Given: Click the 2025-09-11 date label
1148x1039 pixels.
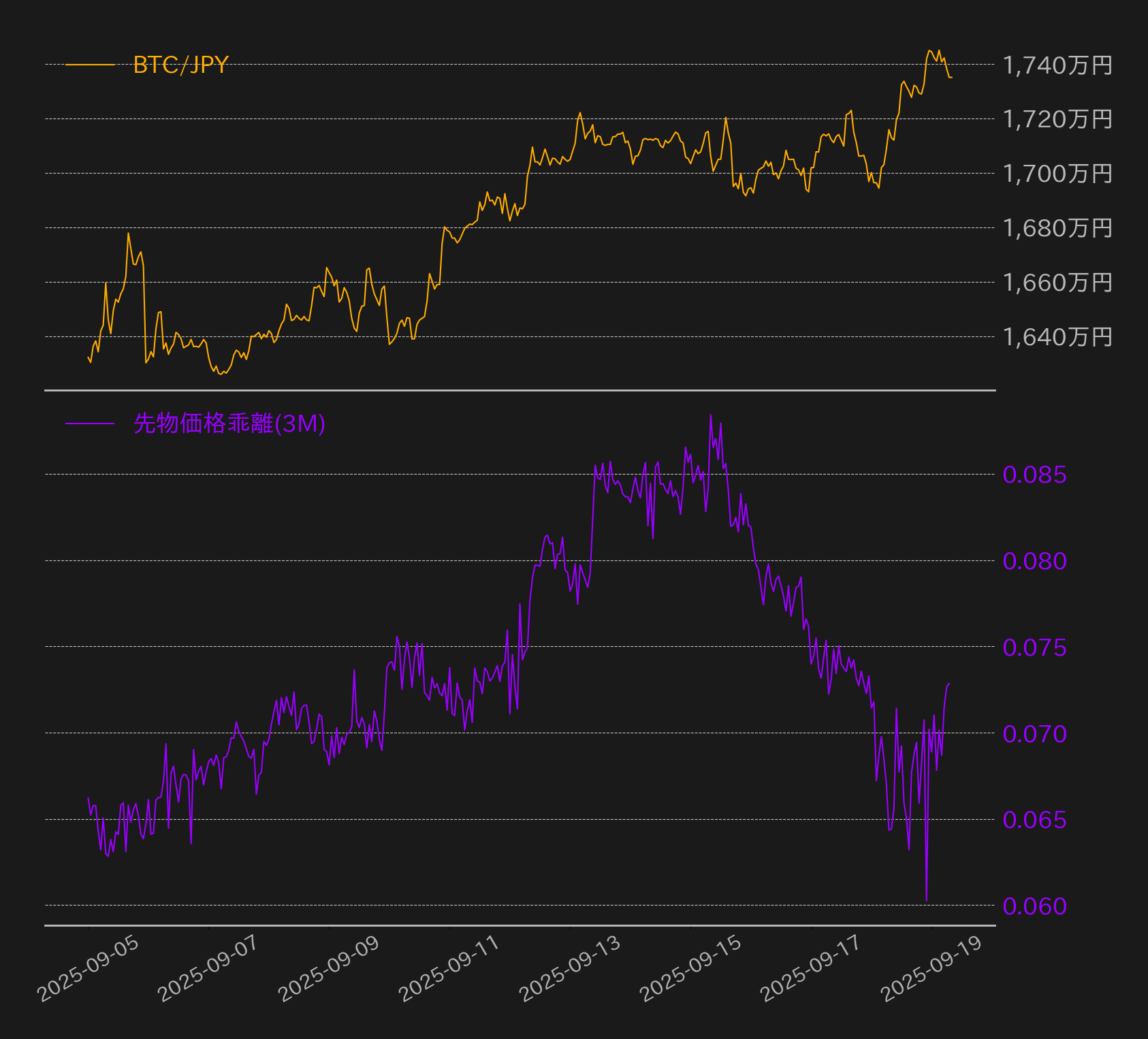Looking at the screenshot, I should click(x=450, y=968).
